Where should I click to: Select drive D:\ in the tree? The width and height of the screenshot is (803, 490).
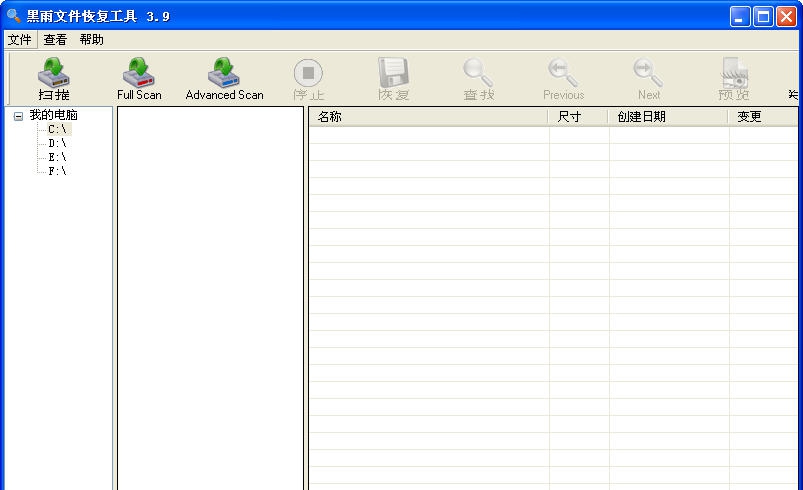[x=57, y=143]
